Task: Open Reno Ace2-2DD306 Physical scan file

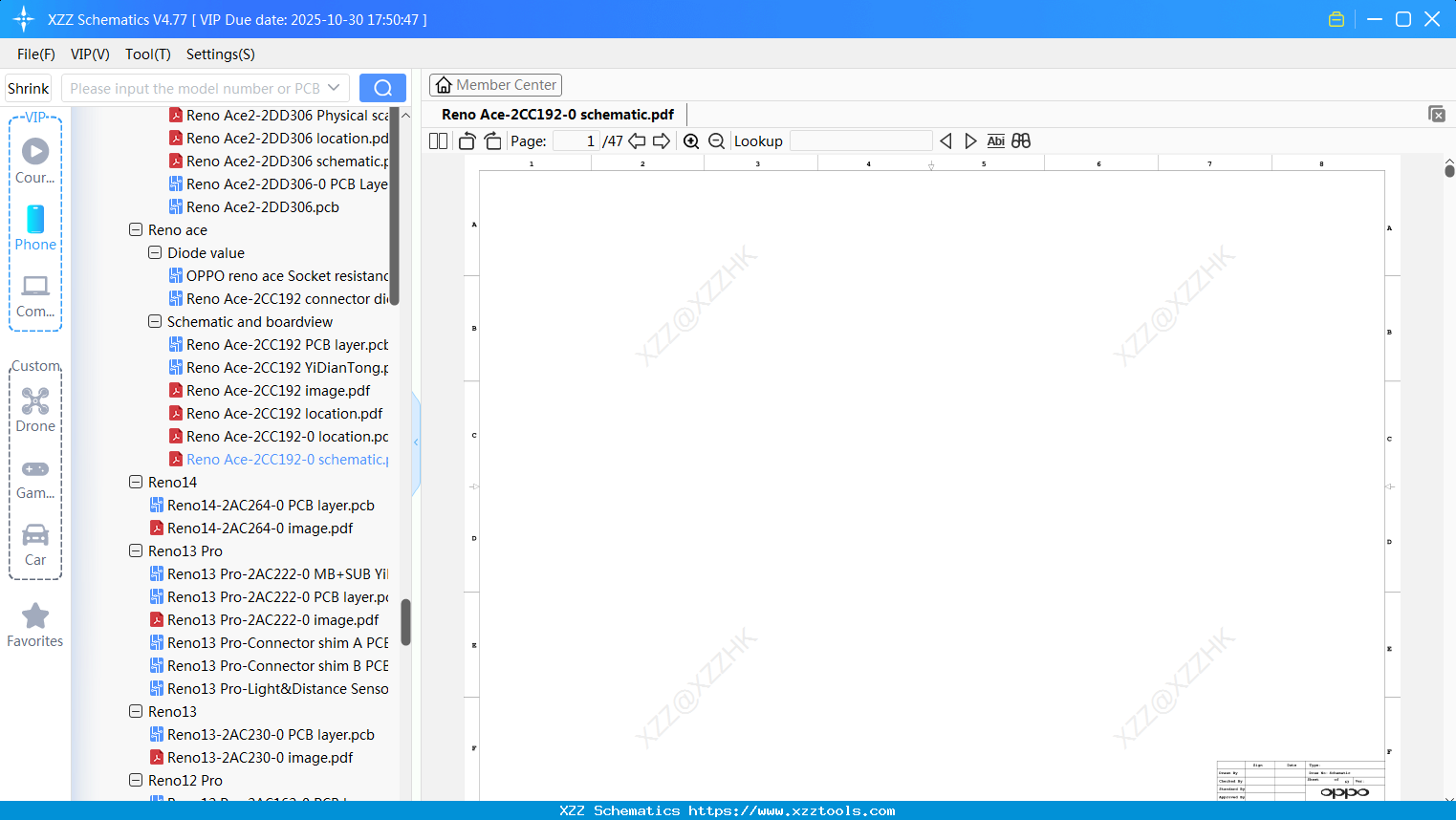Action: pos(278,116)
